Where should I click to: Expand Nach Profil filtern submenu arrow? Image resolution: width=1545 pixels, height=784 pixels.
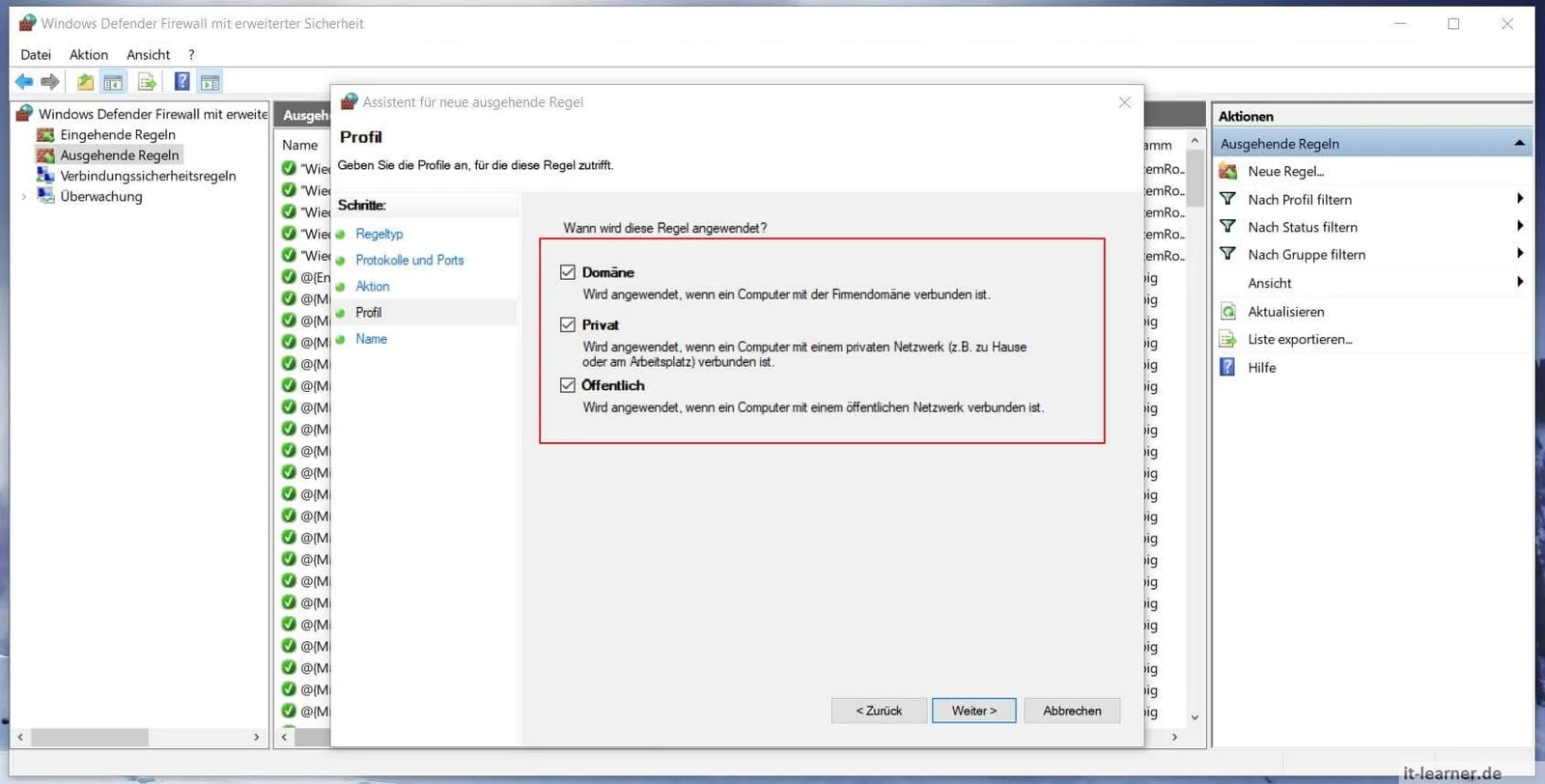1519,199
